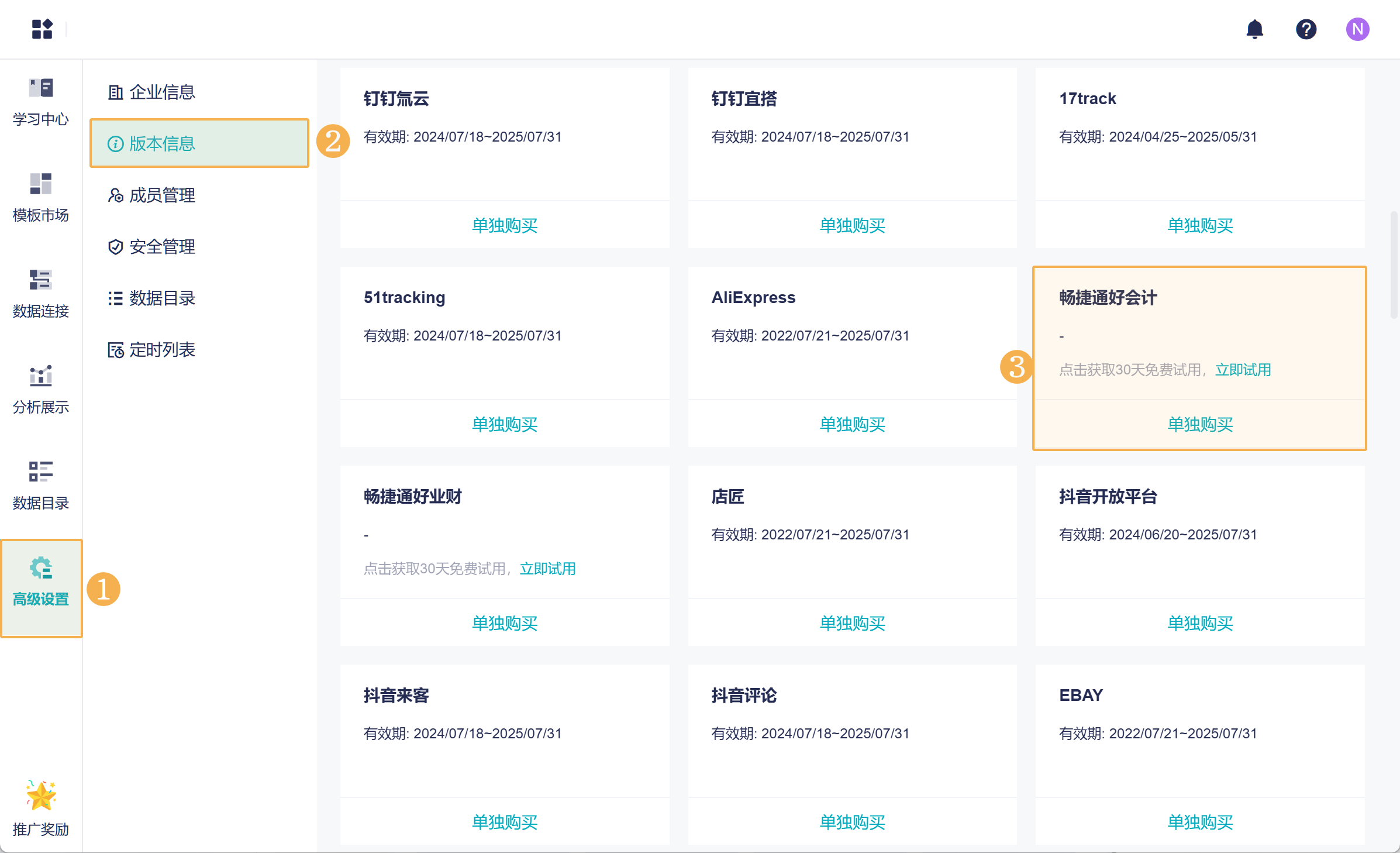Click the page vertical scrollbar
The width and height of the screenshot is (1400, 853).
1394,266
